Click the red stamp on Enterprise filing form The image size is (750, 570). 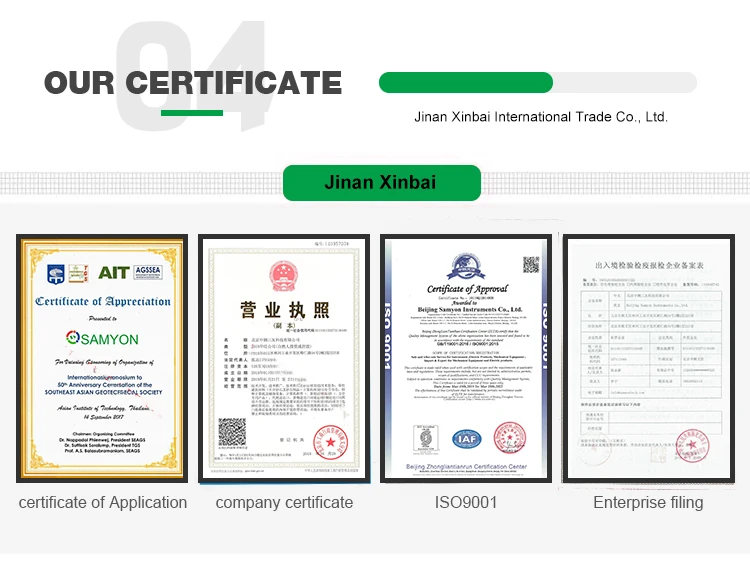[x=693, y=445]
